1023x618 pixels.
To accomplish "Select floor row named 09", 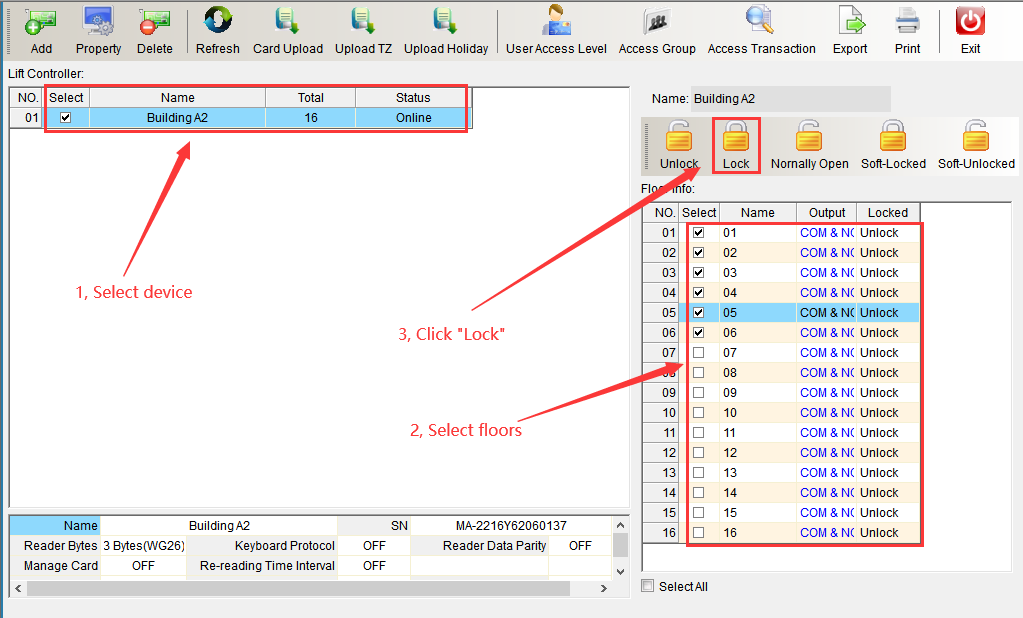I will [x=757, y=393].
